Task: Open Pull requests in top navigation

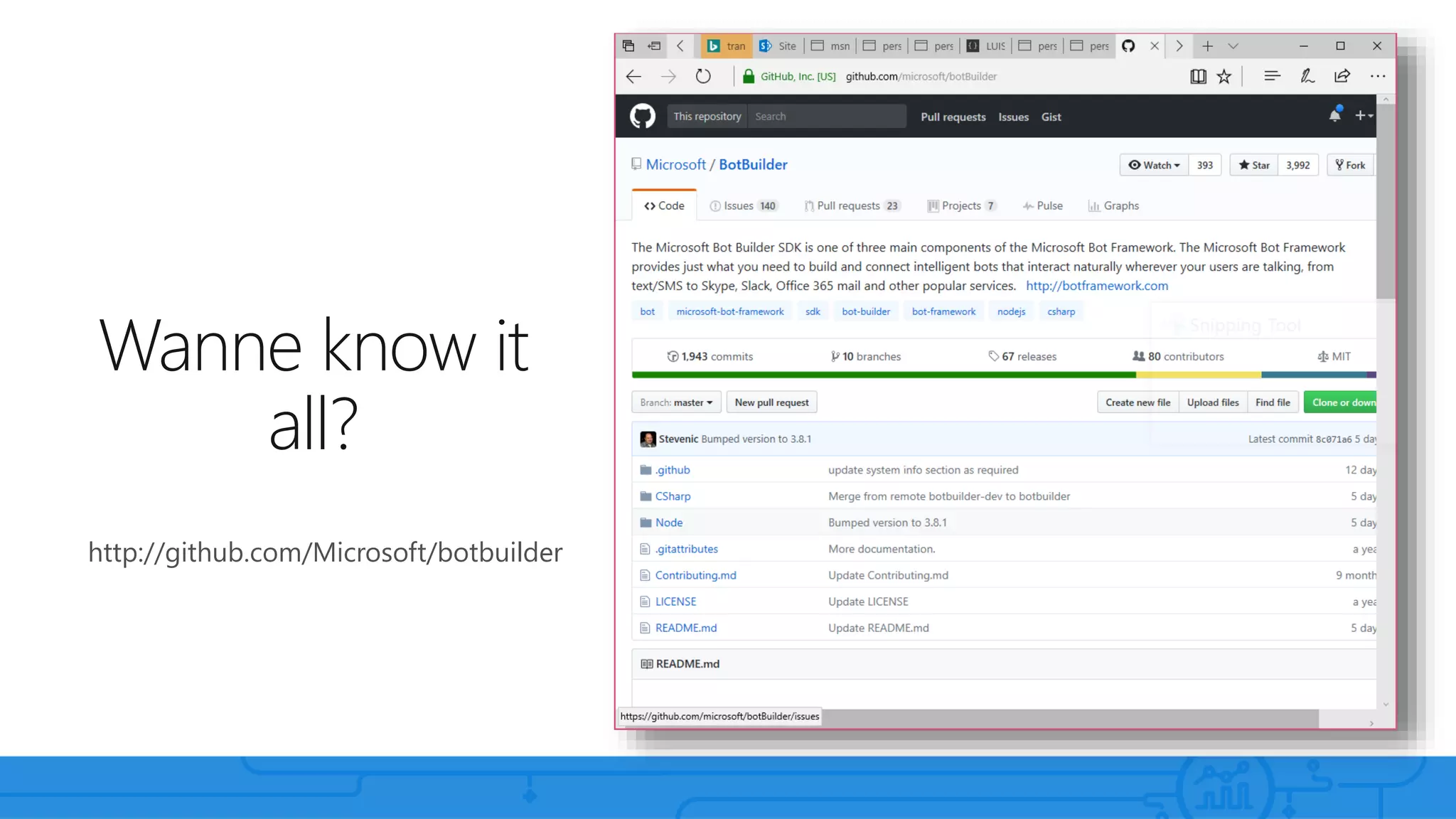Action: (x=953, y=117)
